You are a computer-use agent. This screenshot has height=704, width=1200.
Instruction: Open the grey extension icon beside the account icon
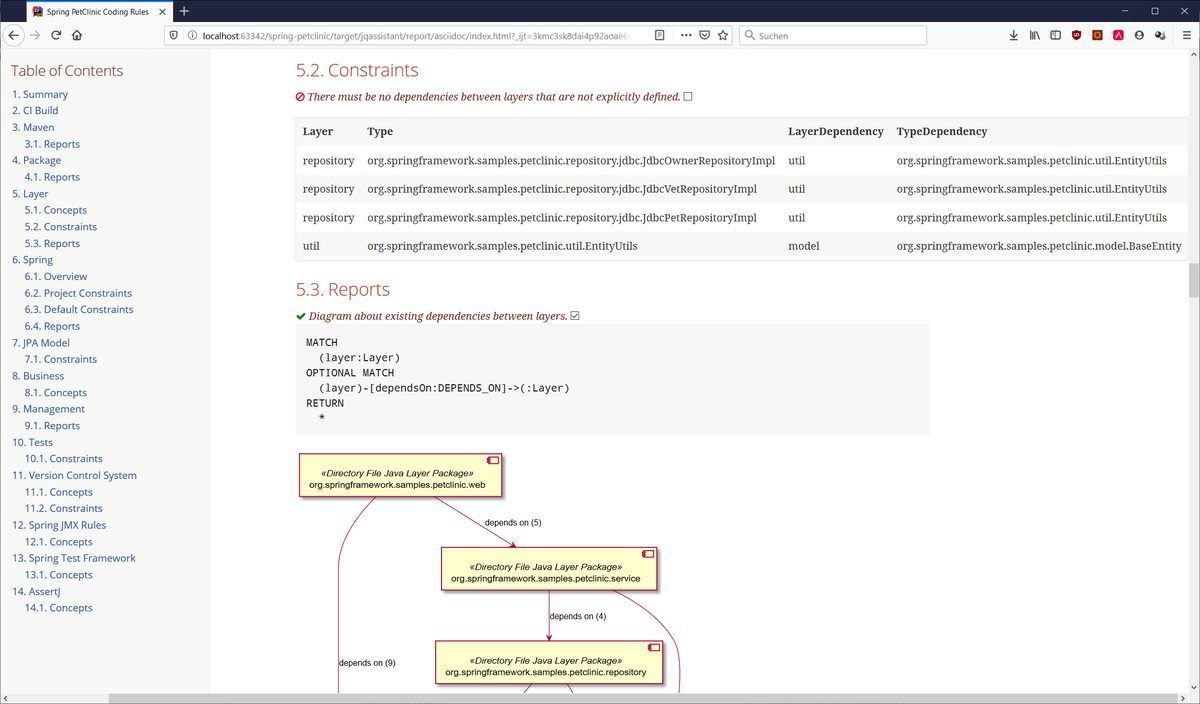[1160, 35]
